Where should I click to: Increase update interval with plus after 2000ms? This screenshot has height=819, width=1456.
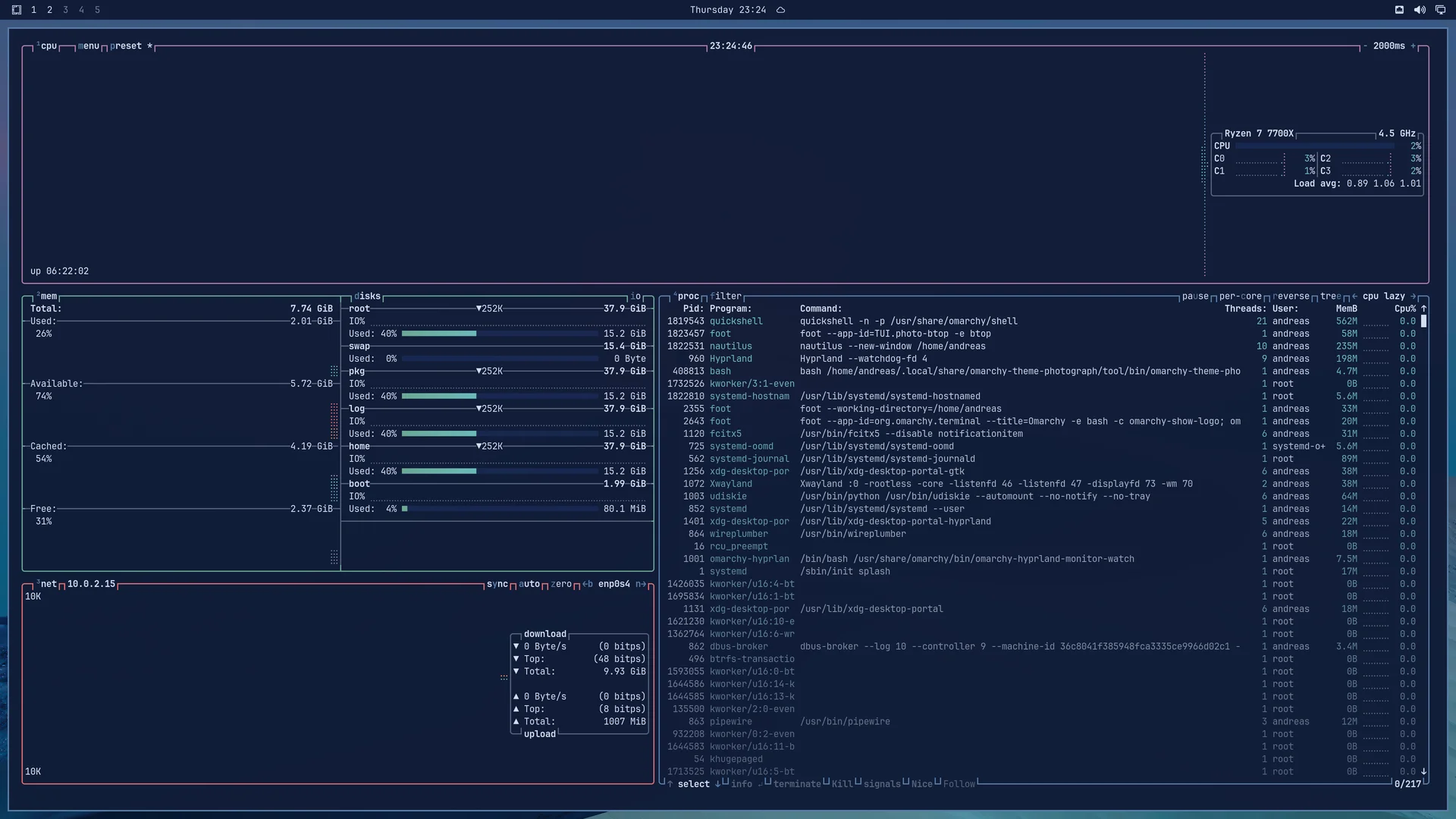click(1414, 46)
